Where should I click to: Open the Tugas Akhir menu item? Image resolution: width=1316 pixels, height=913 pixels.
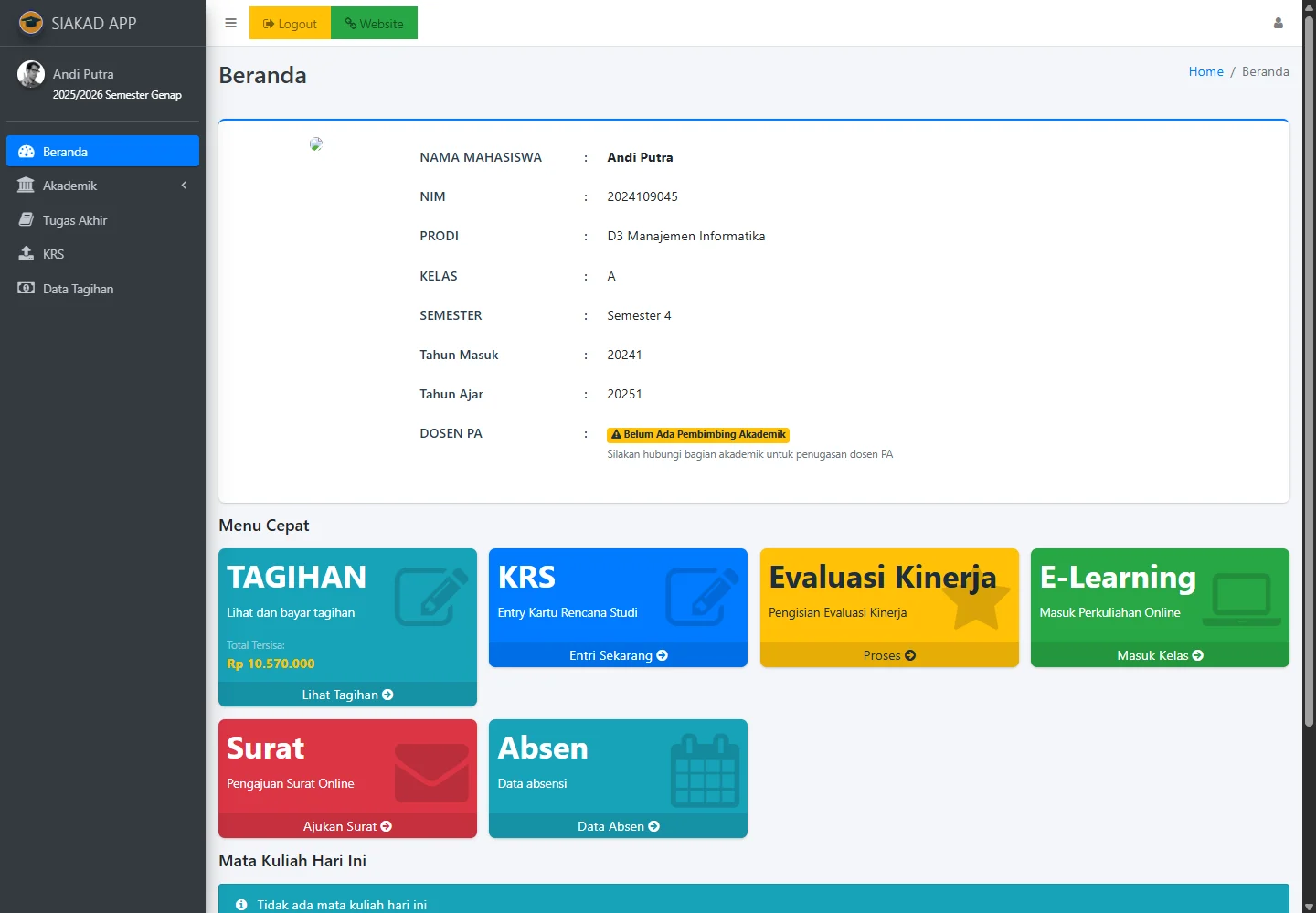point(75,220)
